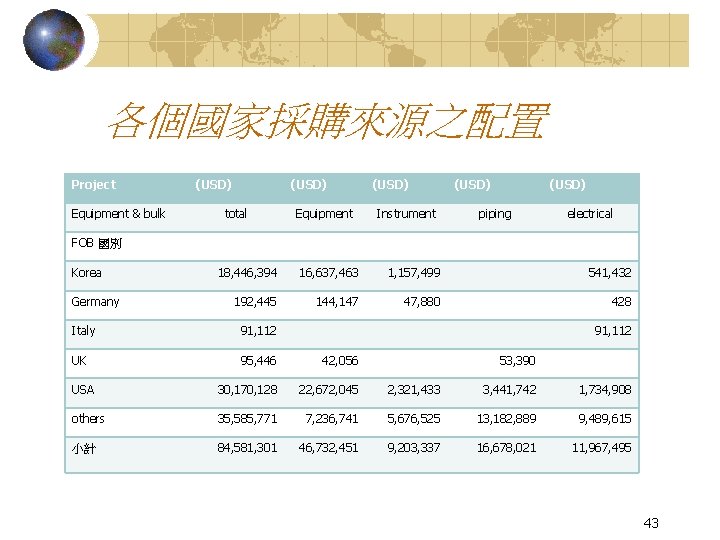The image size is (720, 540).
Task: Select the 'Equipment & bulk' cell
Action: click(118, 214)
